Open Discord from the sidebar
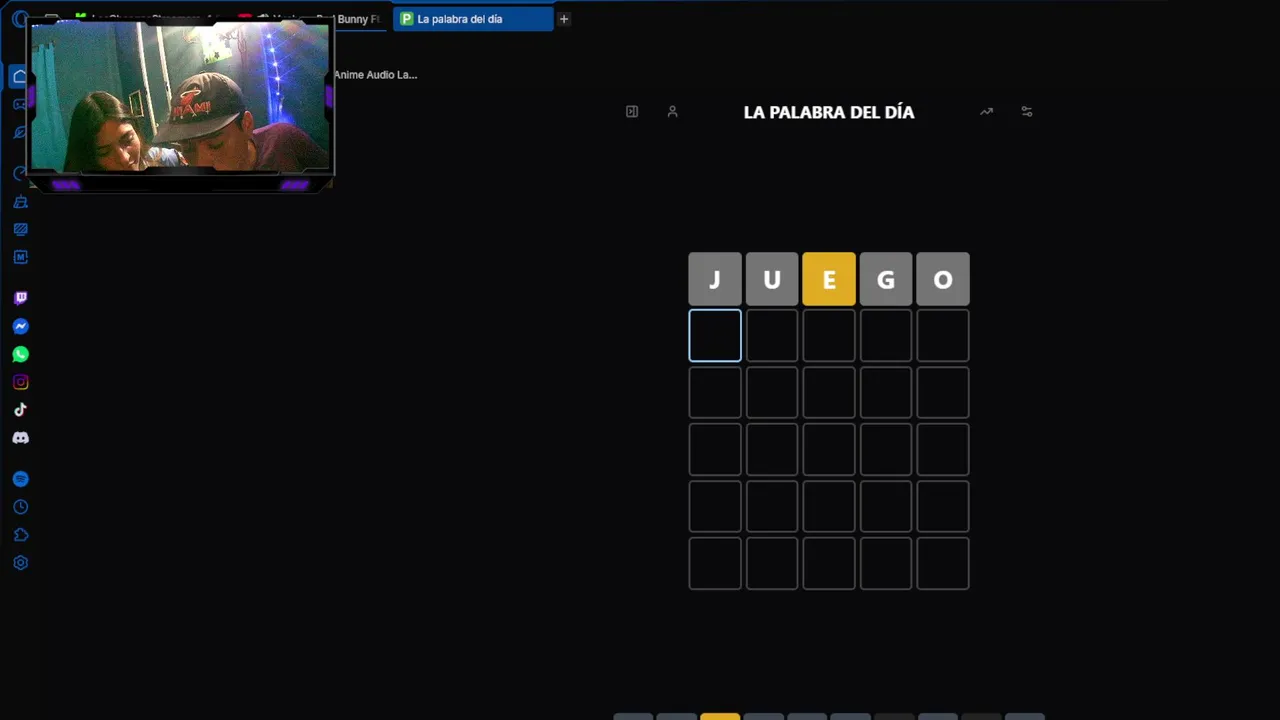1280x720 pixels. 20,438
